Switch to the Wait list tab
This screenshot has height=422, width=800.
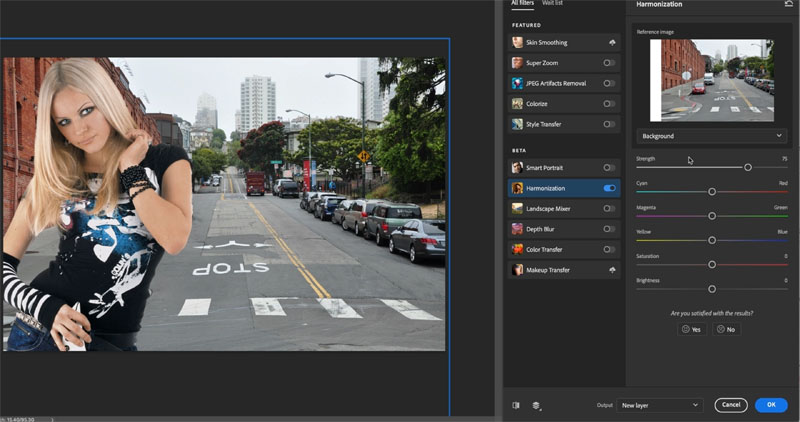click(552, 3)
